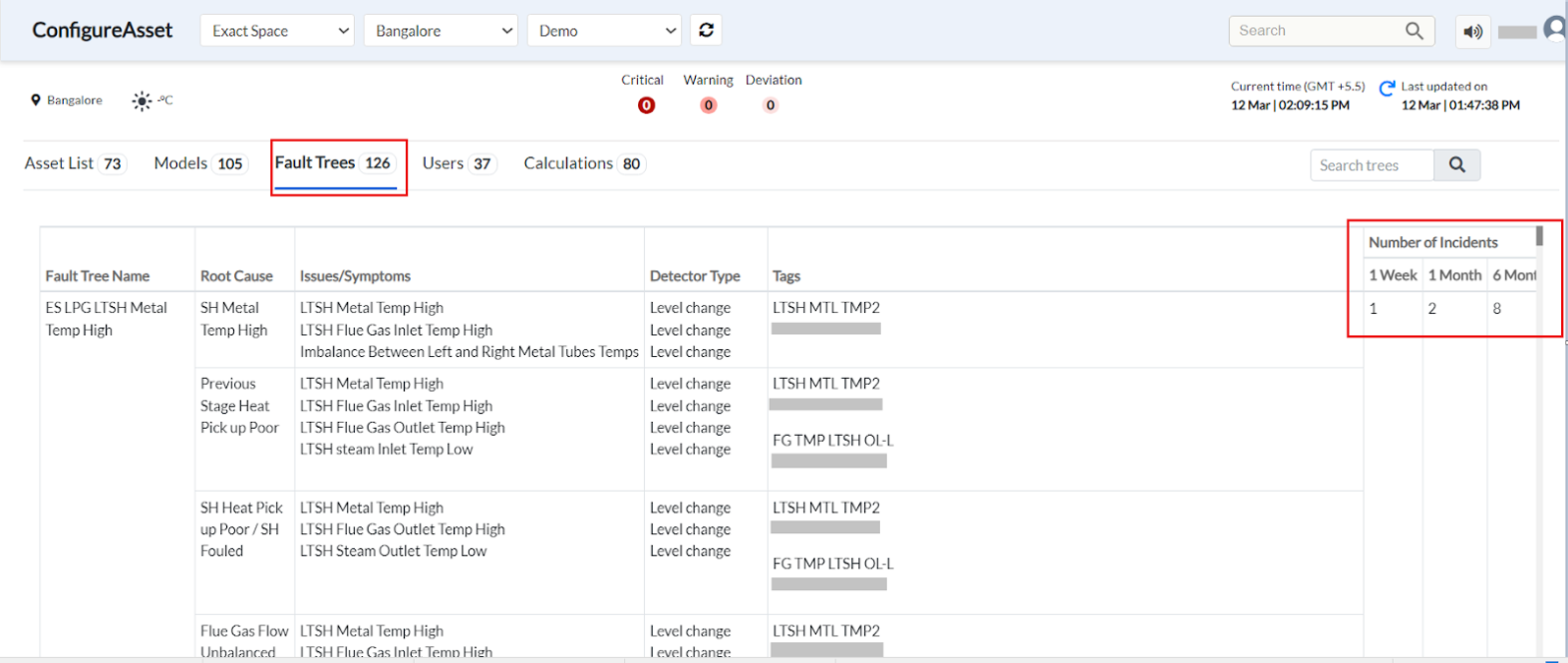
Task: Click the refresh icon beside Demo dropdown
Action: [706, 30]
